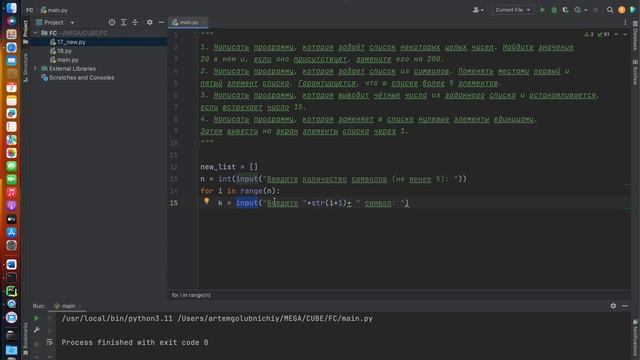Go to previous highlighted error arrow
Image resolution: width=640 pixels, height=360 pixels.
click(616, 35)
